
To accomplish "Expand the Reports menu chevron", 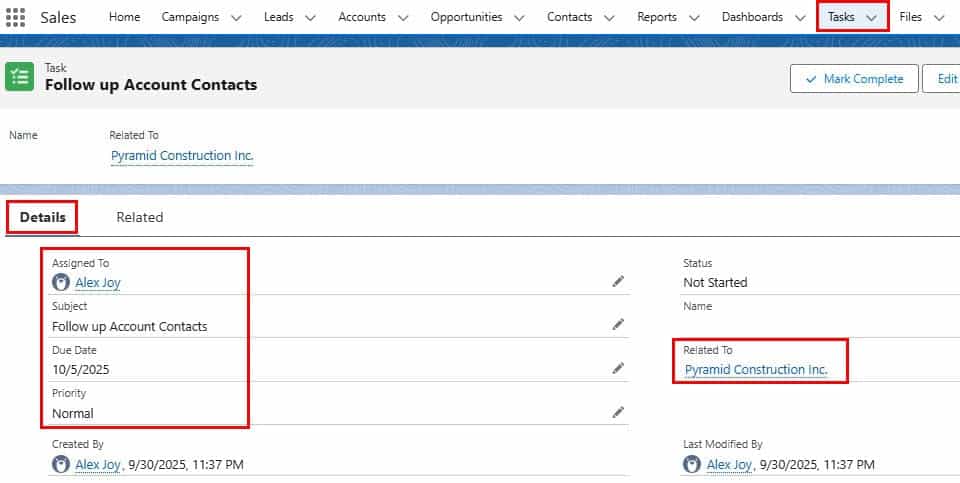I will point(694,18).
